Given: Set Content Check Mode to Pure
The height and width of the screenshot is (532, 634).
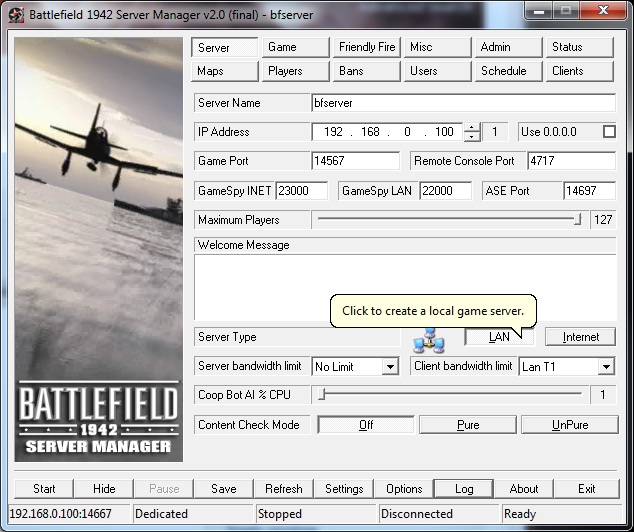Looking at the screenshot, I should coord(468,425).
